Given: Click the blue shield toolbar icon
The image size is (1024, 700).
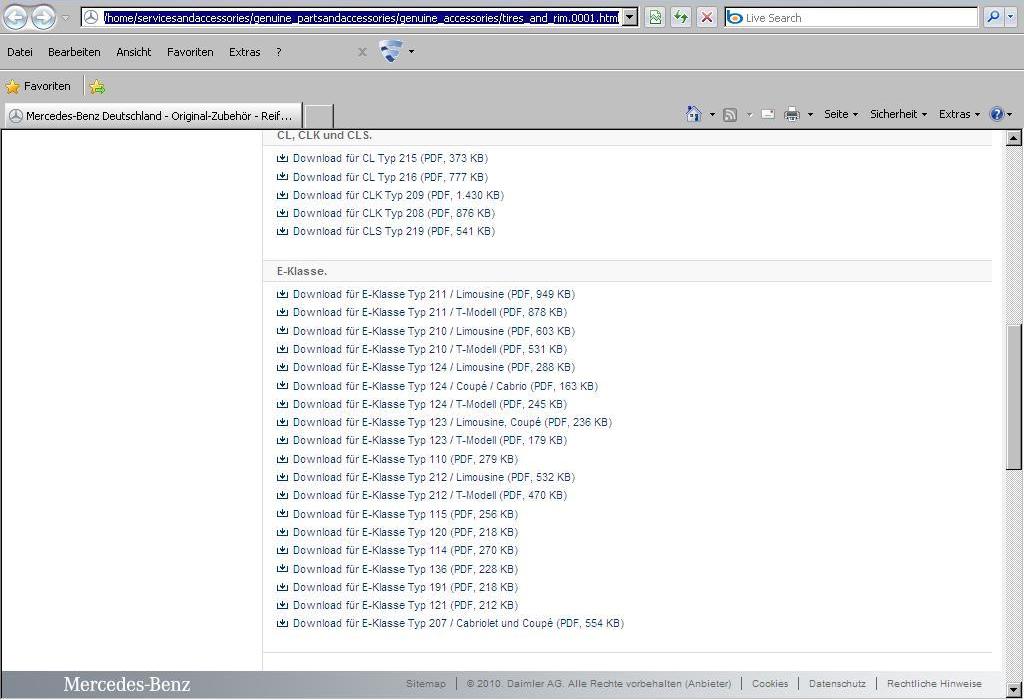Looking at the screenshot, I should click(391, 51).
